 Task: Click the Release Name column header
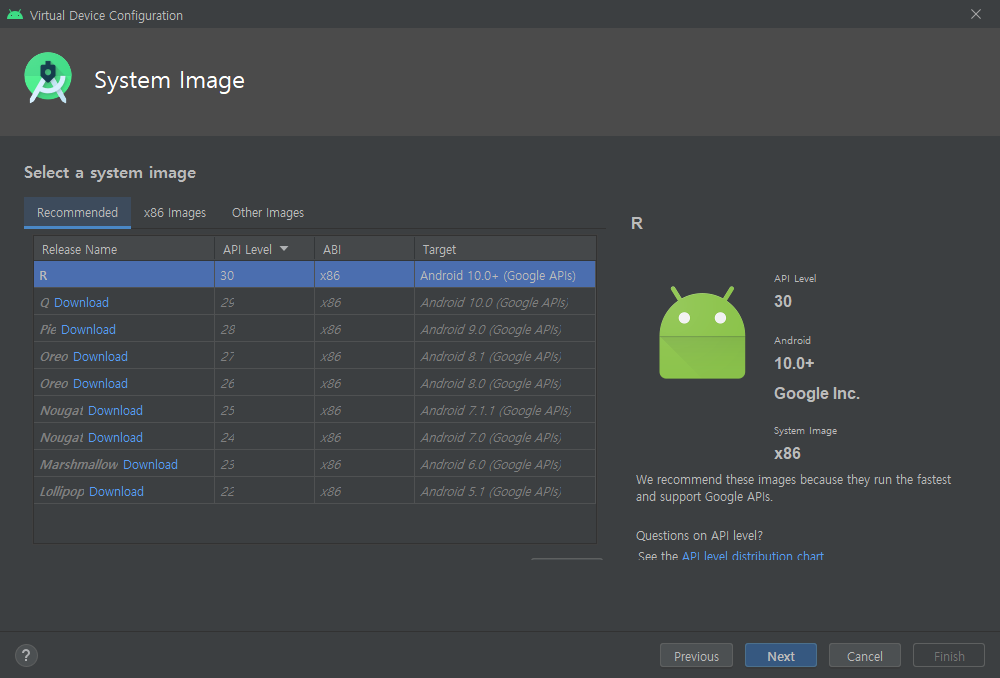click(x=124, y=249)
